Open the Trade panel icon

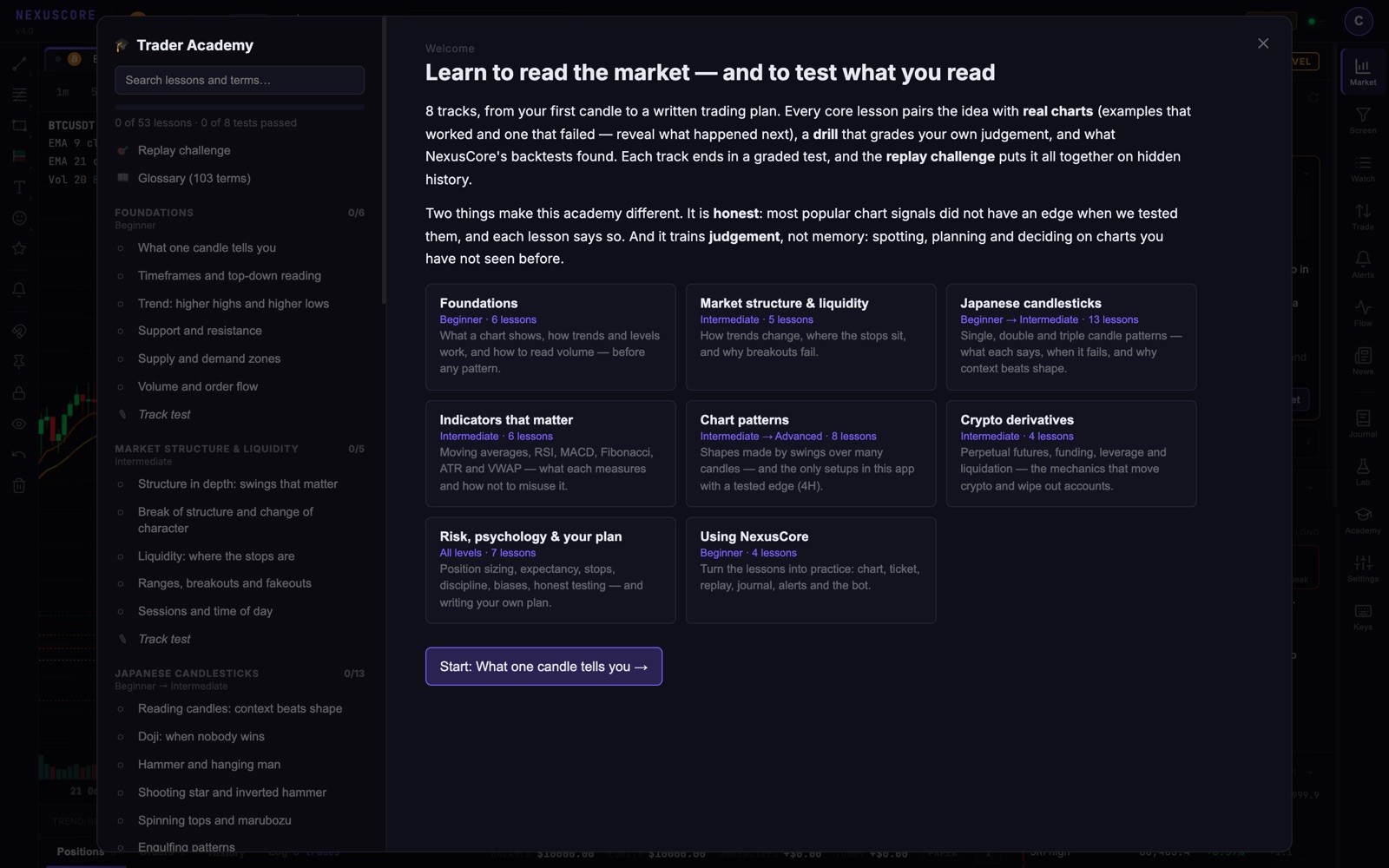(1362, 217)
